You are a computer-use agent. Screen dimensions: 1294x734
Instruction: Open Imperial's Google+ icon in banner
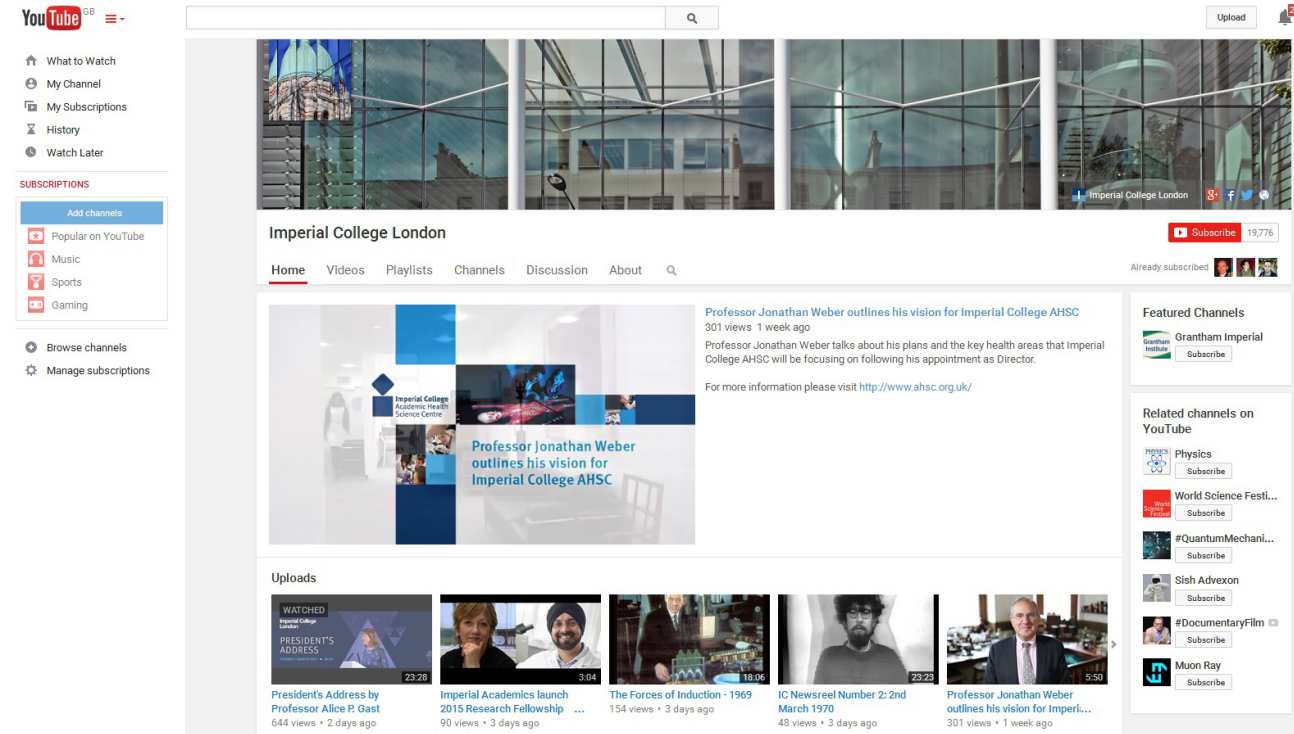[x=1212, y=195]
